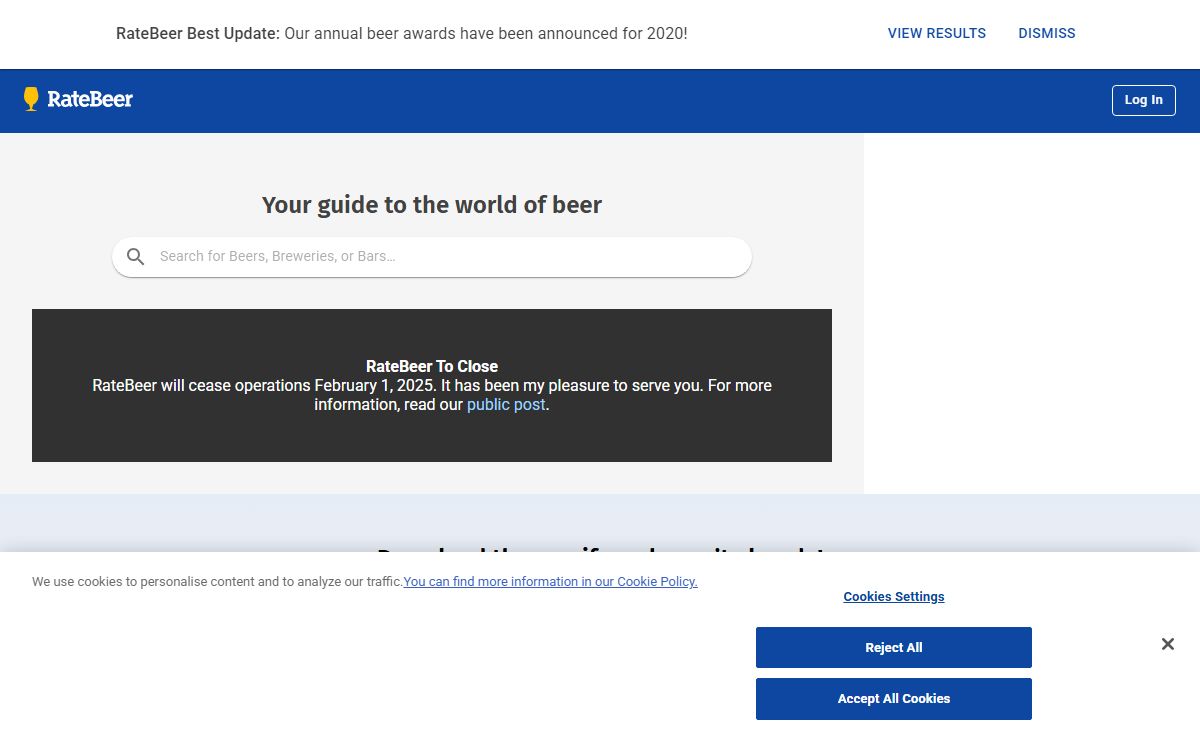
Task: Click the 'Your guide to the world of beer' heading
Action: pyautogui.click(x=432, y=205)
